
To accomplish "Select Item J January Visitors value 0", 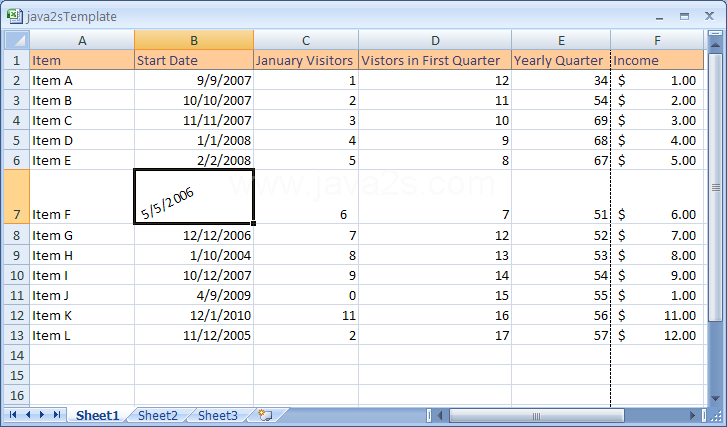I will pos(306,295).
